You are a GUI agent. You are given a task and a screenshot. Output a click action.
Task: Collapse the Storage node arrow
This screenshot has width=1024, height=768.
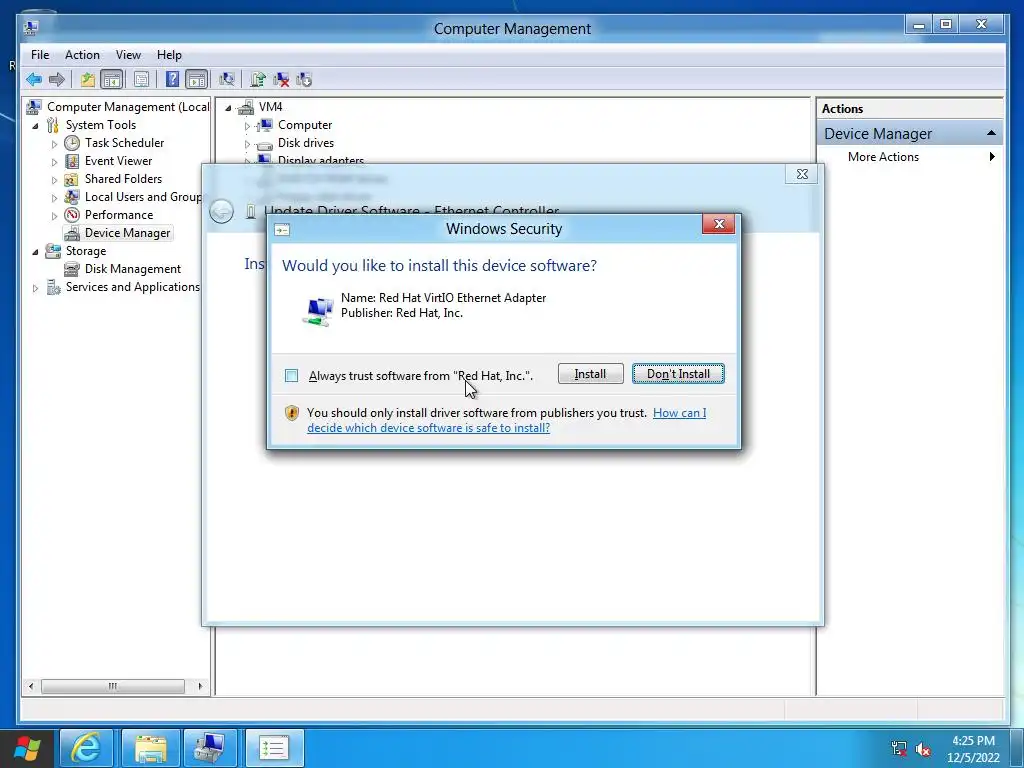point(35,251)
